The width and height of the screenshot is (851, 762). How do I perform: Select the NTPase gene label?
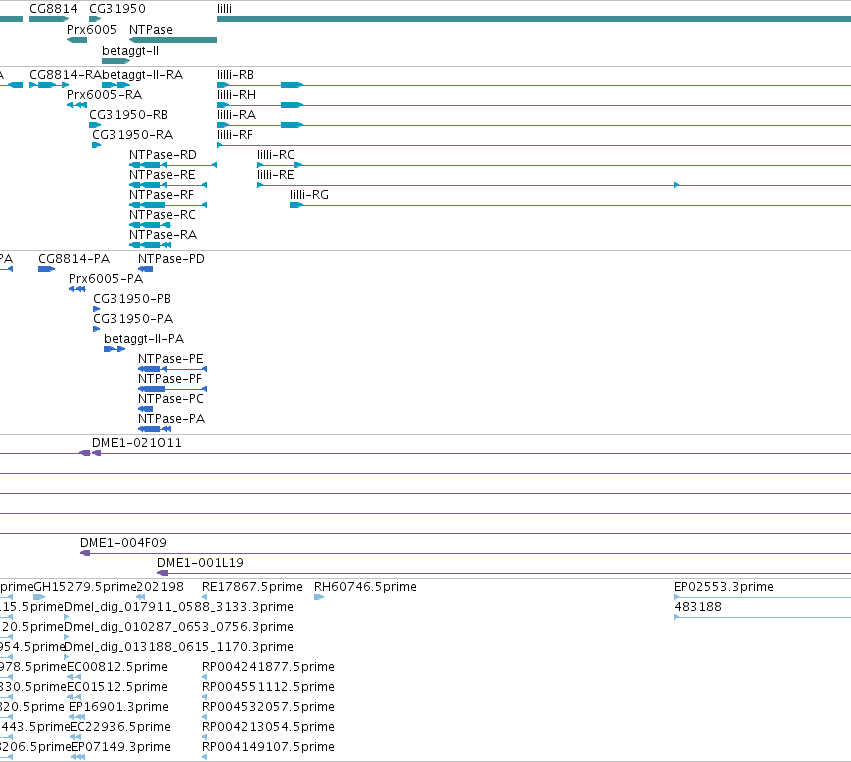point(151,29)
